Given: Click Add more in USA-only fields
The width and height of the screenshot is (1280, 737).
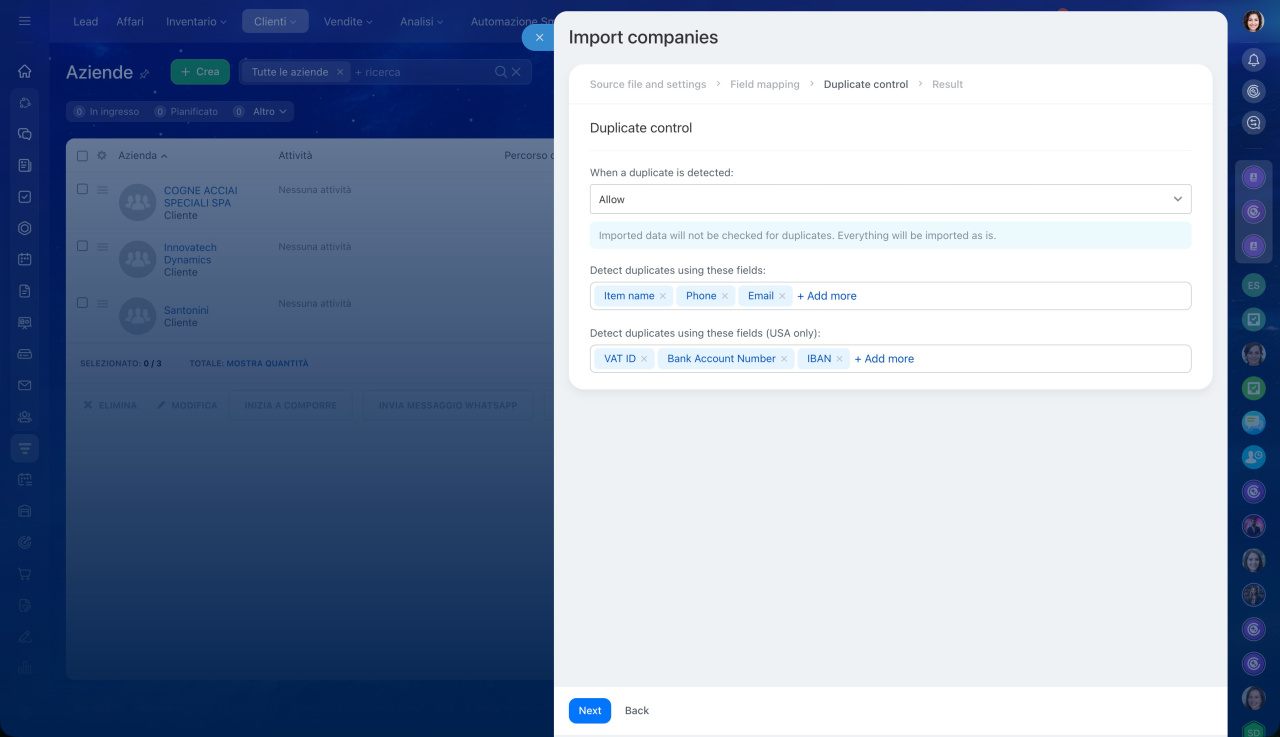Looking at the screenshot, I should [884, 359].
